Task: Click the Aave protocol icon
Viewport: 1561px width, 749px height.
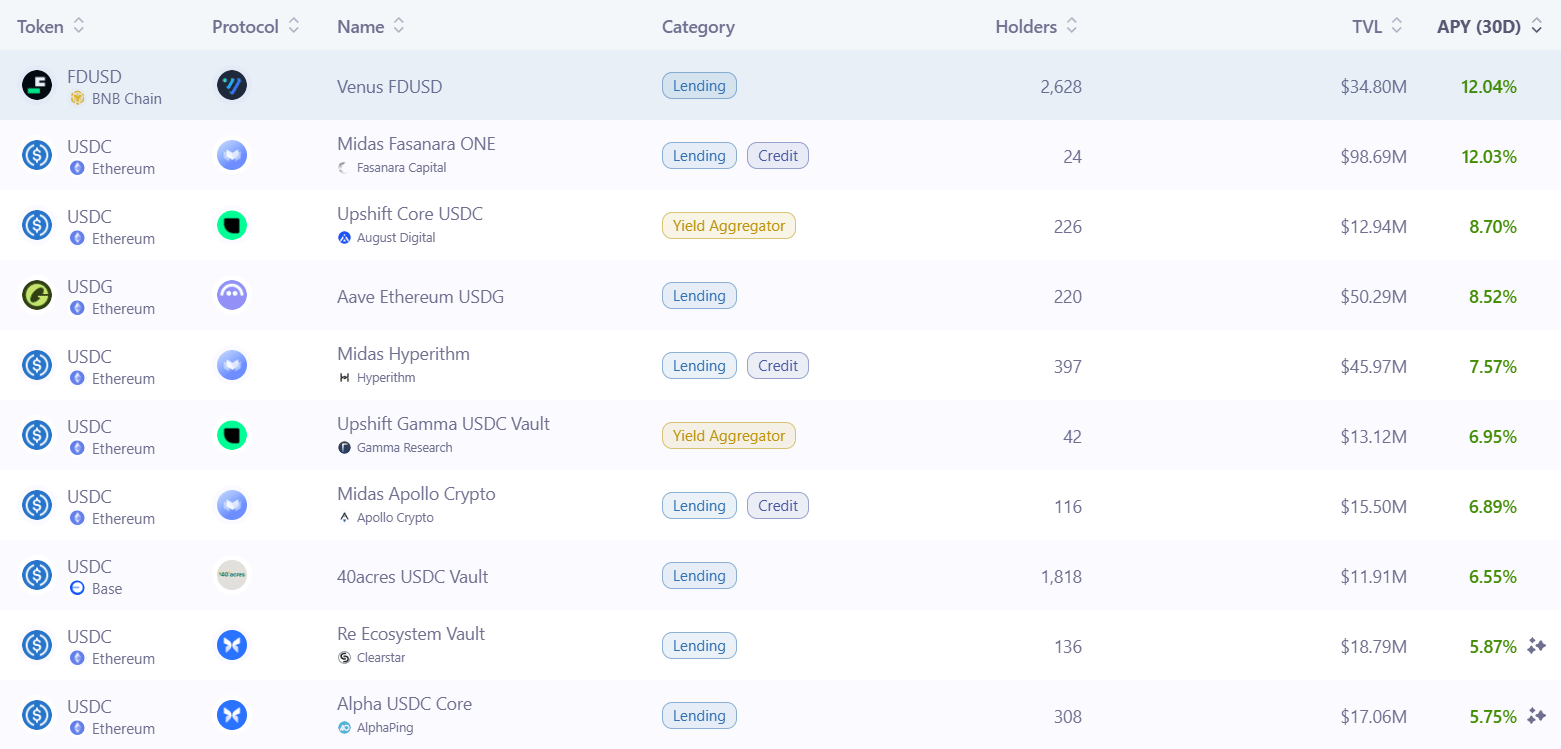Action: point(232,295)
